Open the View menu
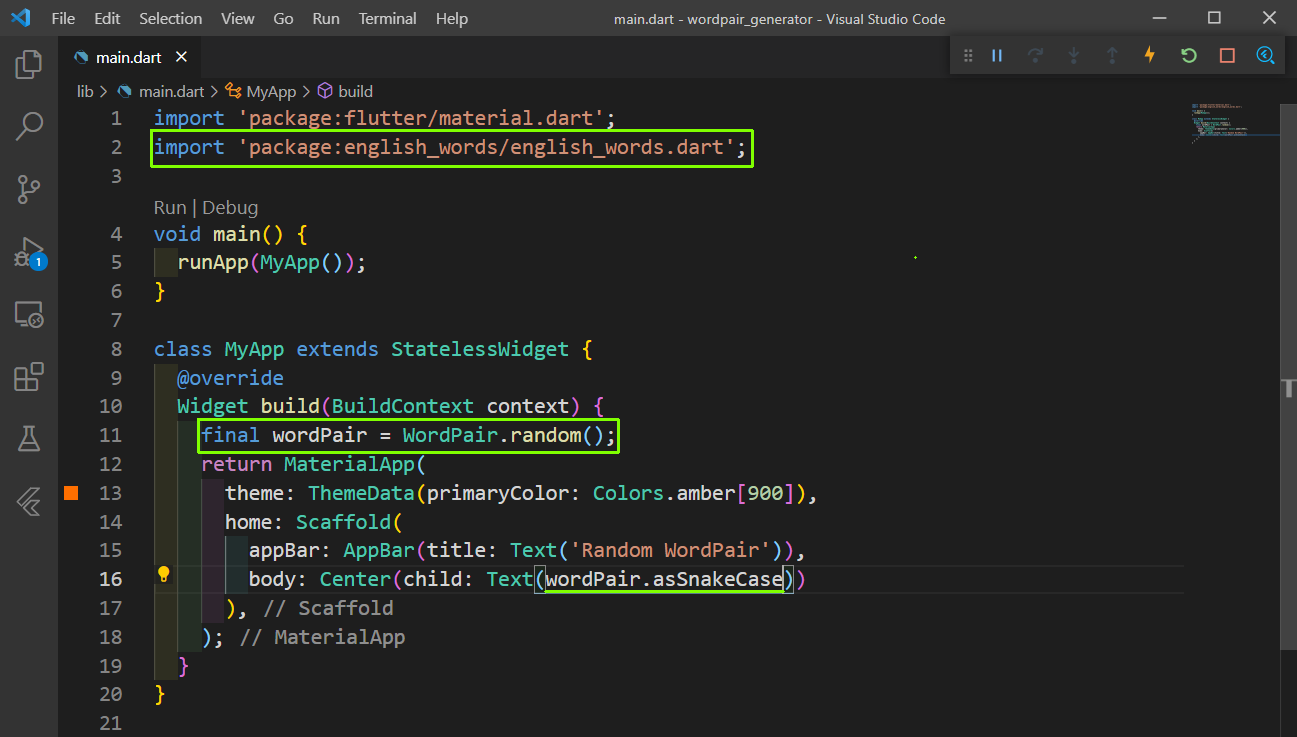This screenshot has width=1297, height=737. click(238, 19)
